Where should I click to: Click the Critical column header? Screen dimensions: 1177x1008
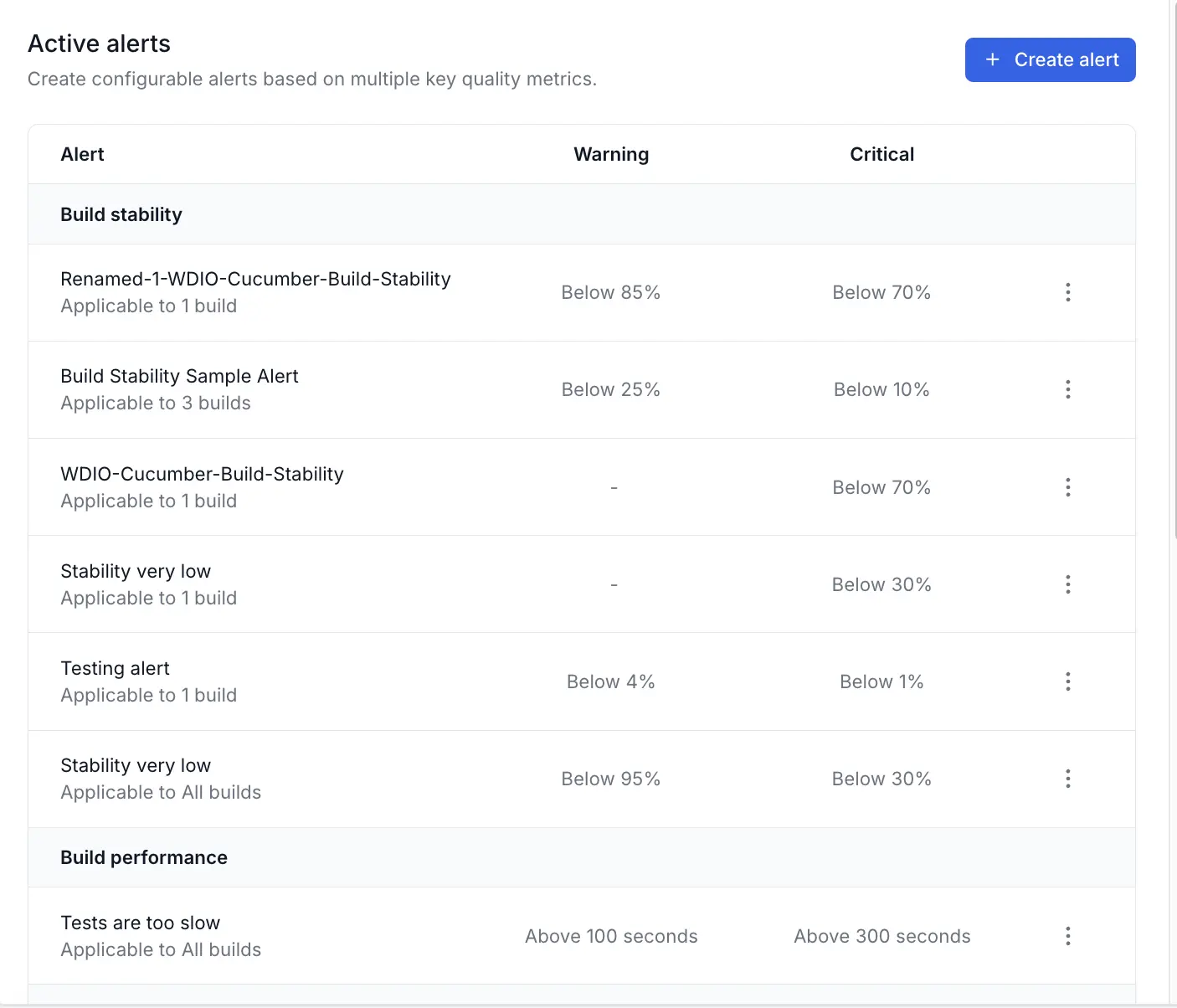pyautogui.click(x=881, y=154)
